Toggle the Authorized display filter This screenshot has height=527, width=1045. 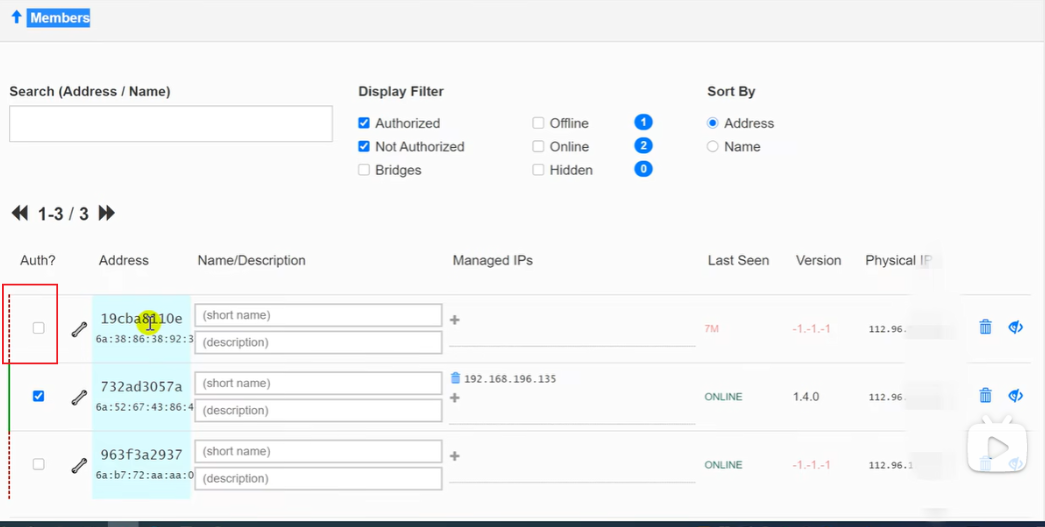pyautogui.click(x=364, y=123)
